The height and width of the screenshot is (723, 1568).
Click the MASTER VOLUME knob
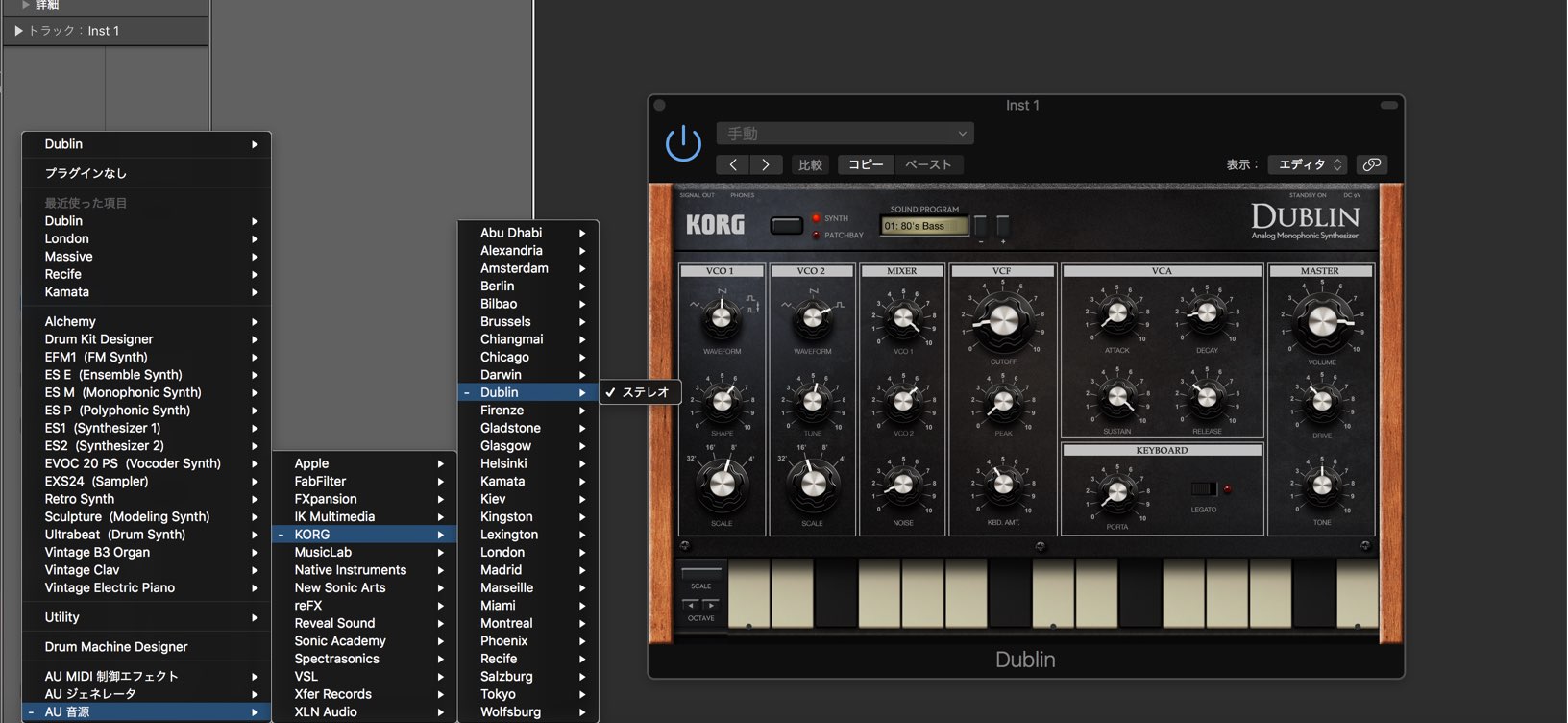[x=1321, y=320]
